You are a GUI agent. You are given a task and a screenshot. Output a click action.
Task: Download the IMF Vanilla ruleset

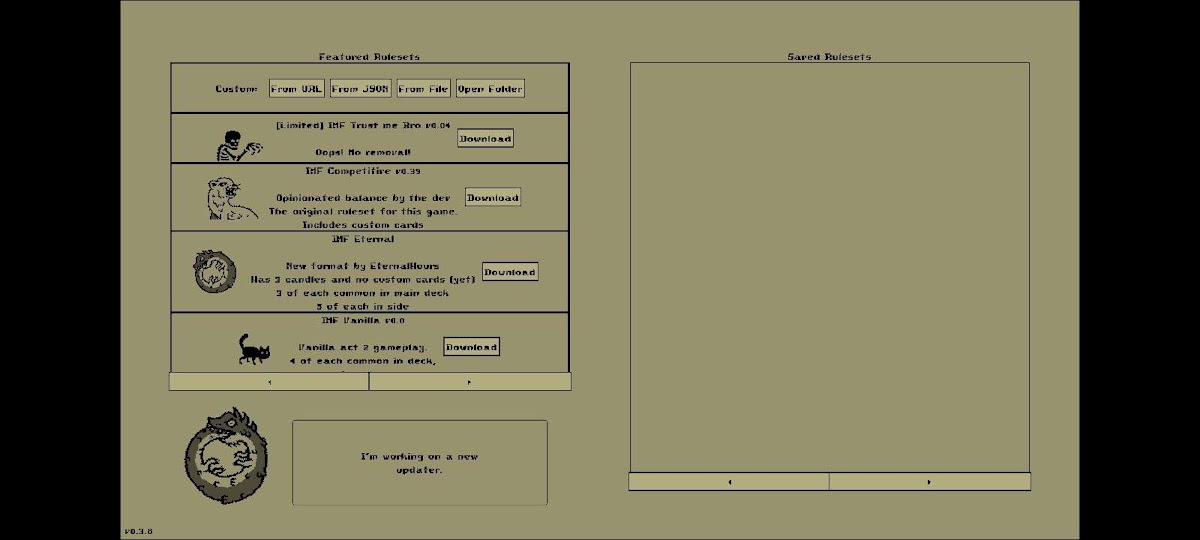pyautogui.click(x=471, y=347)
